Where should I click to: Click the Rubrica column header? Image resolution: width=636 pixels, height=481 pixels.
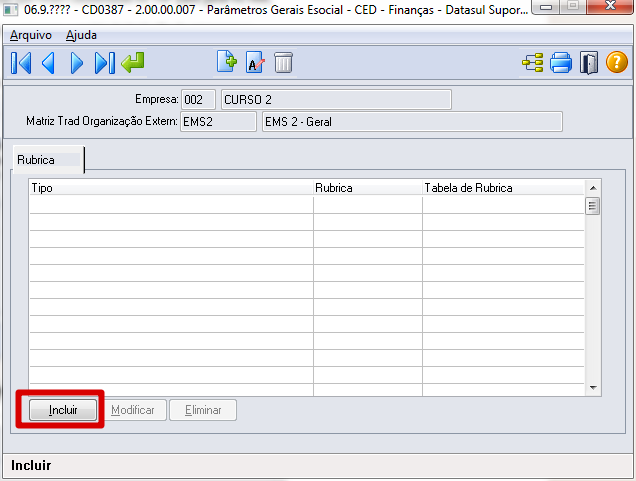coord(368,188)
